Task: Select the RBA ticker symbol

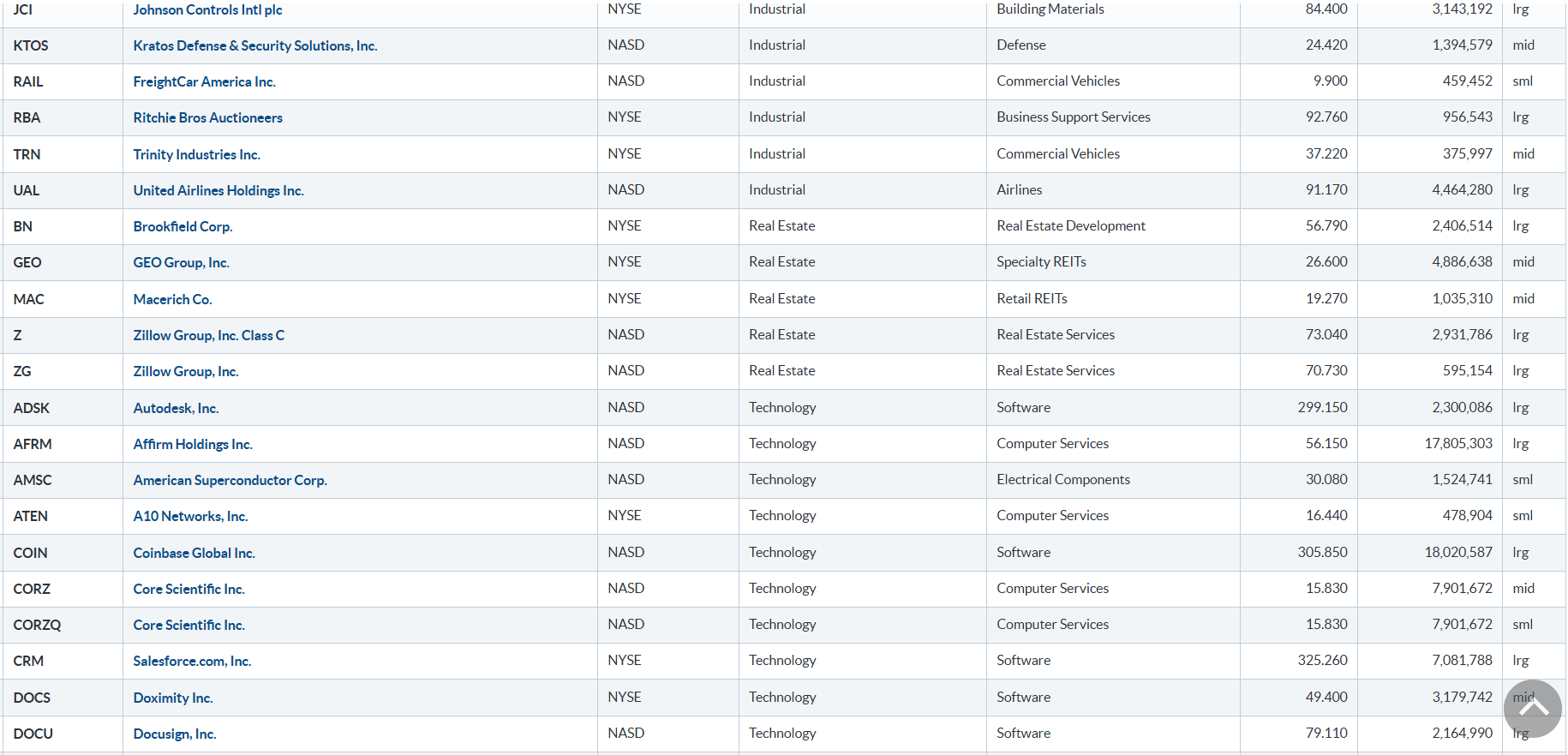Action: point(27,117)
